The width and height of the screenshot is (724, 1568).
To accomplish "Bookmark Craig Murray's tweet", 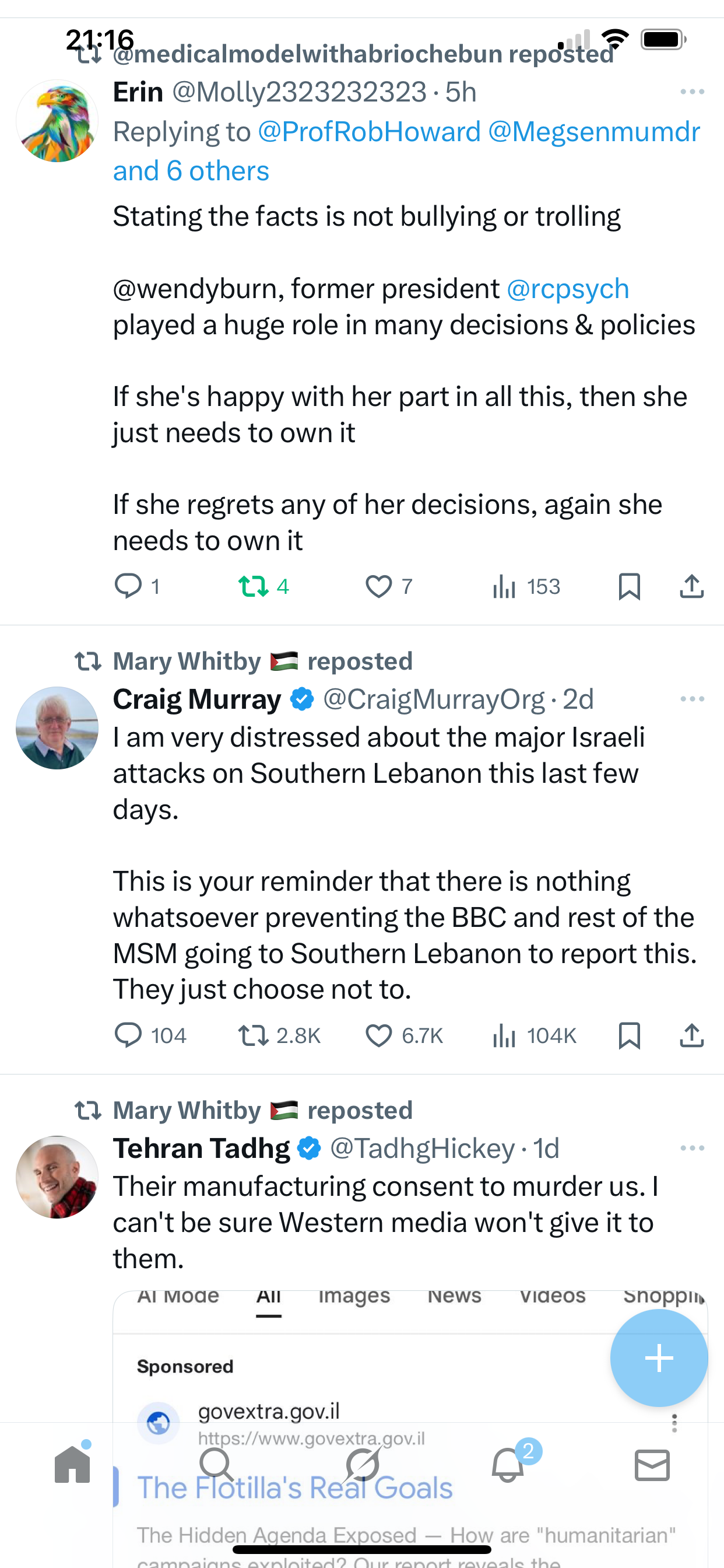I will pyautogui.click(x=628, y=1035).
